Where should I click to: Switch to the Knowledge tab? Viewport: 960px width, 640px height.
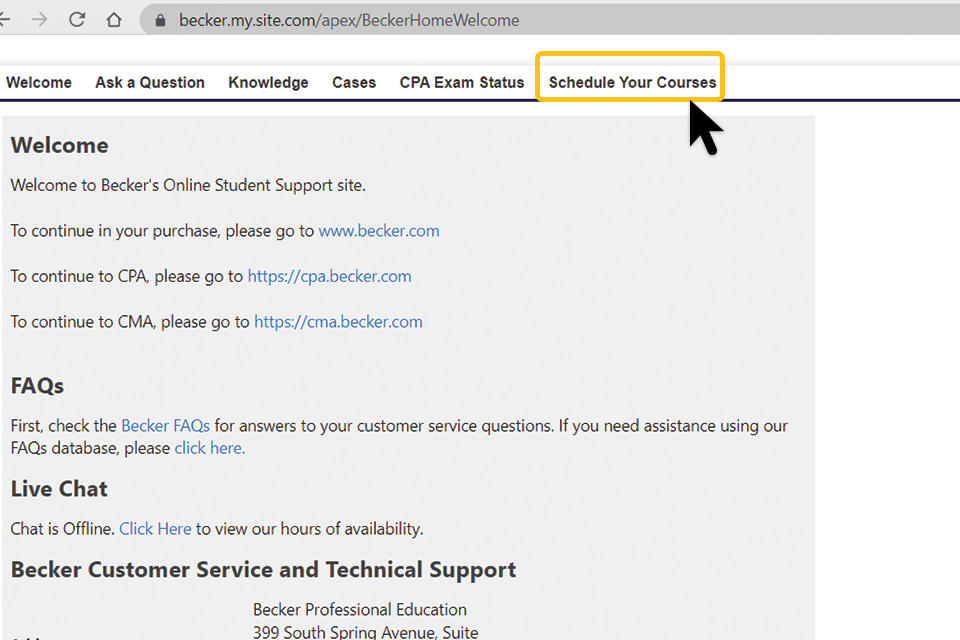[268, 83]
